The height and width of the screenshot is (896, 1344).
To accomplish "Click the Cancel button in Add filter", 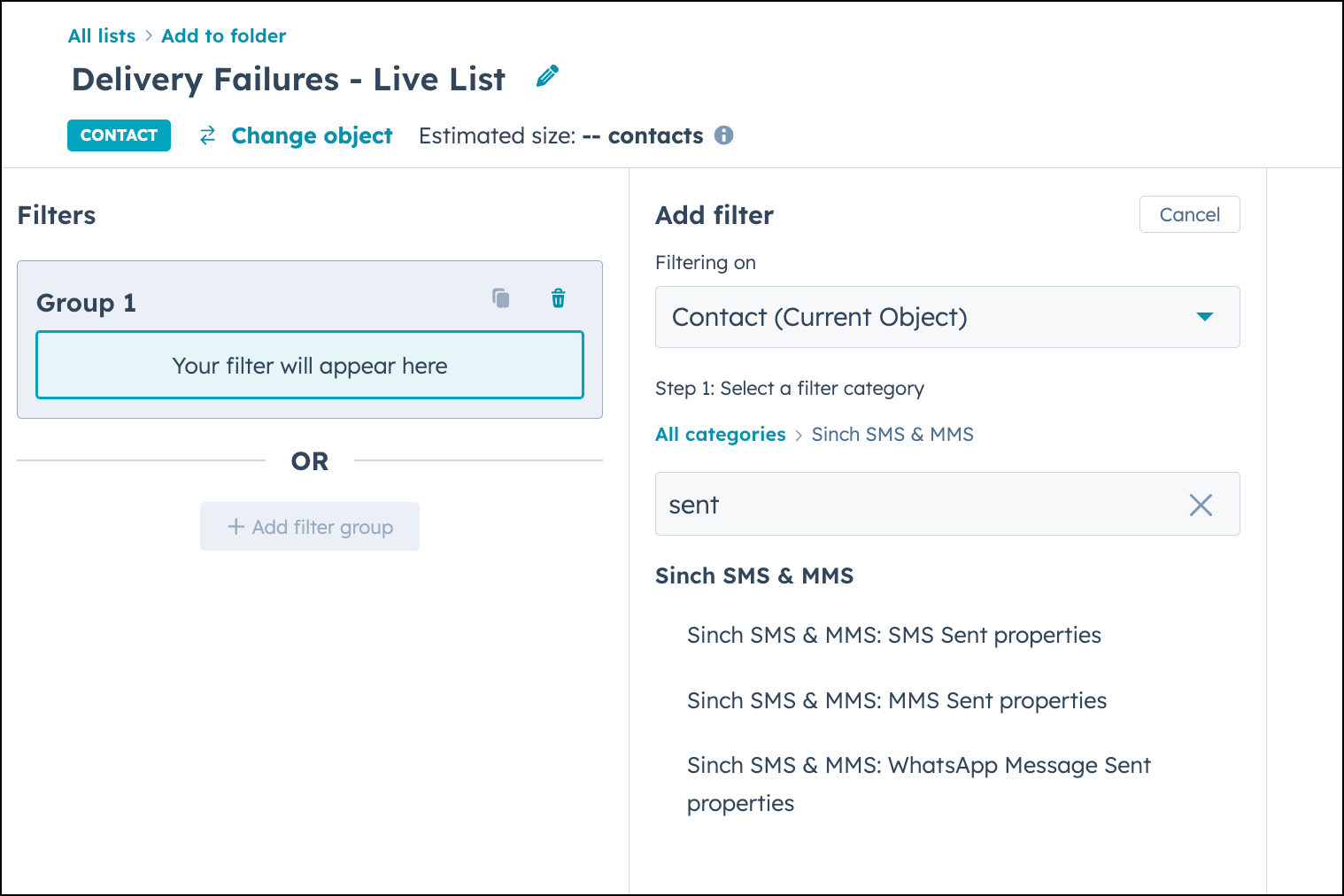I will 1189,214.
